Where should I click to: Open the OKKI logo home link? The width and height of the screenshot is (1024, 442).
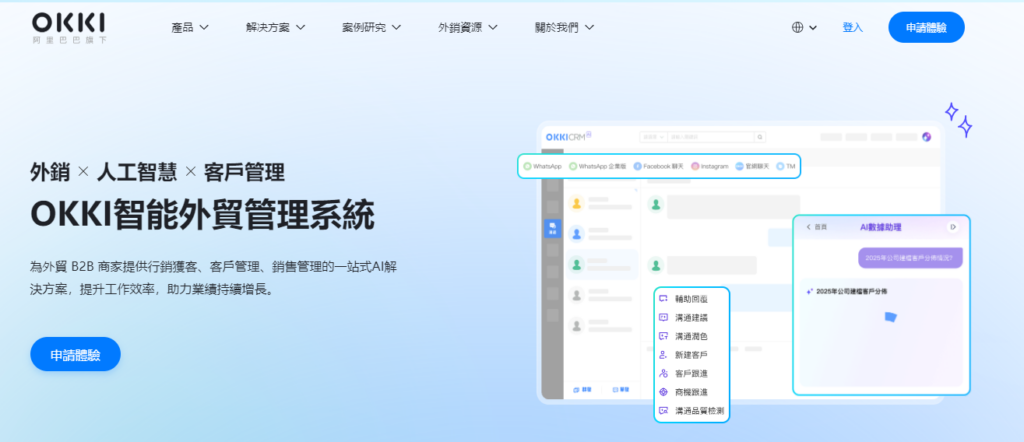[x=69, y=27]
